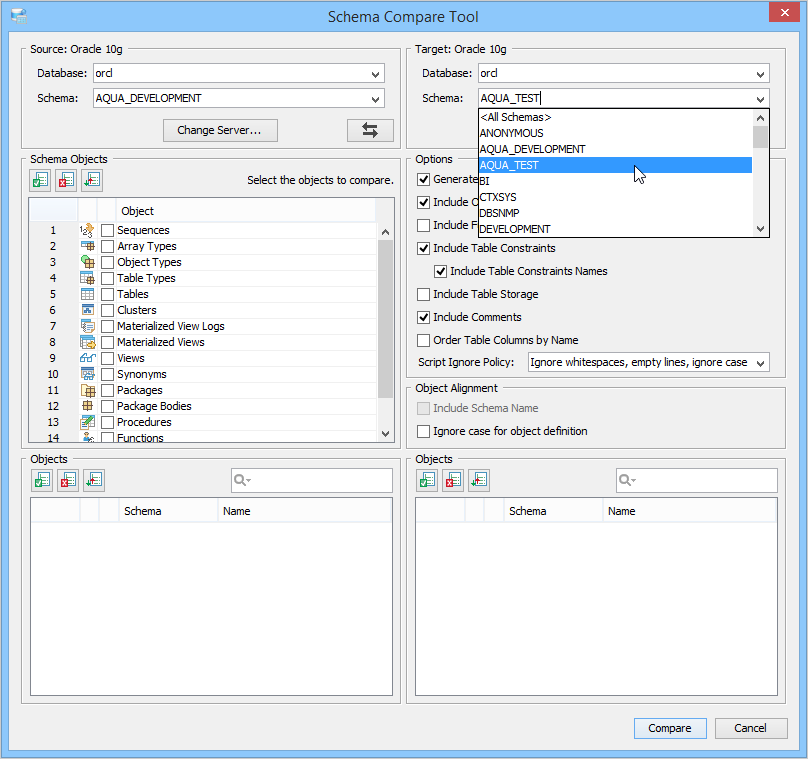The image size is (808, 759).
Task: Enable Include Table Storage option
Action: click(424, 294)
